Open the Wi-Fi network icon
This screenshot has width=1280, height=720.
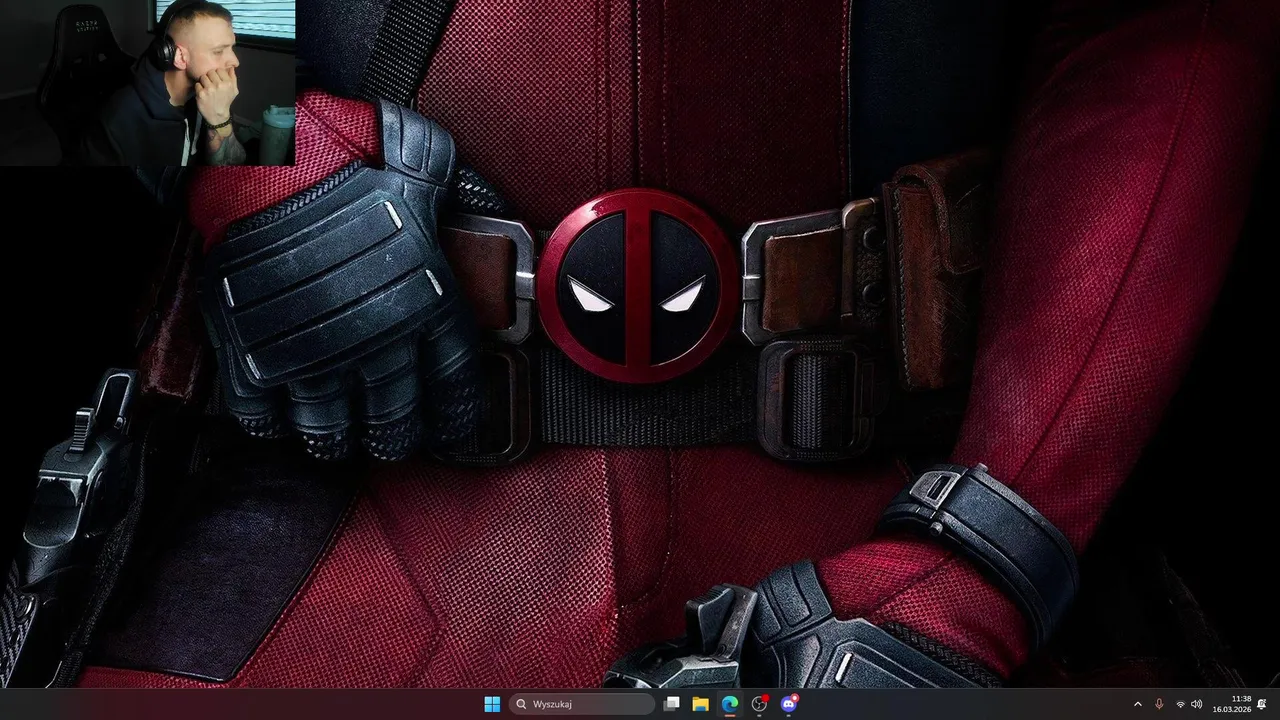coord(1180,704)
